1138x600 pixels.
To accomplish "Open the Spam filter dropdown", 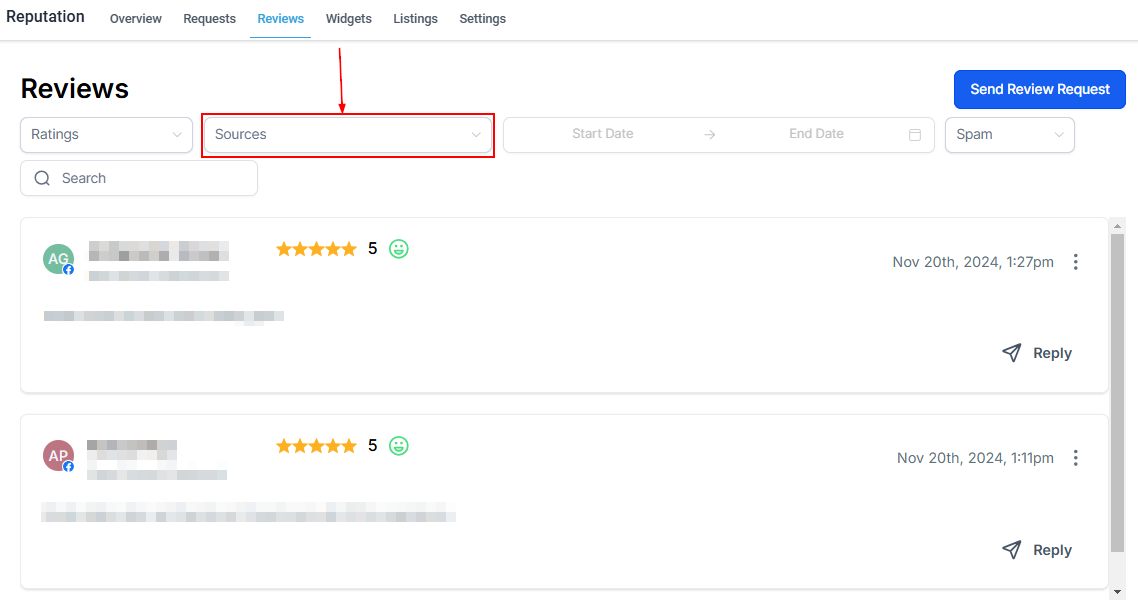I will (x=1009, y=135).
